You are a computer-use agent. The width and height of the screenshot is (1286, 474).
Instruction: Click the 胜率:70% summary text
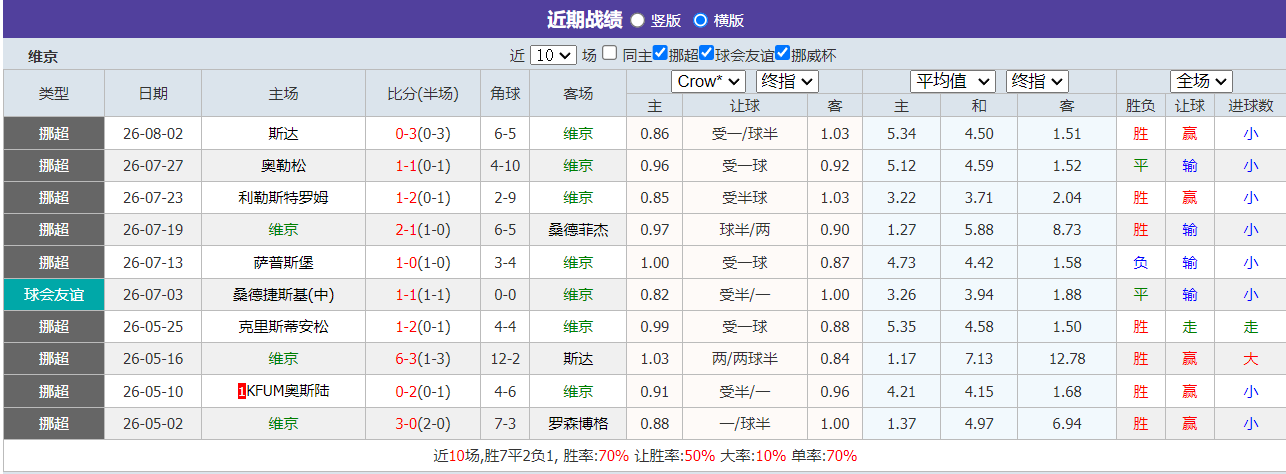click(598, 456)
